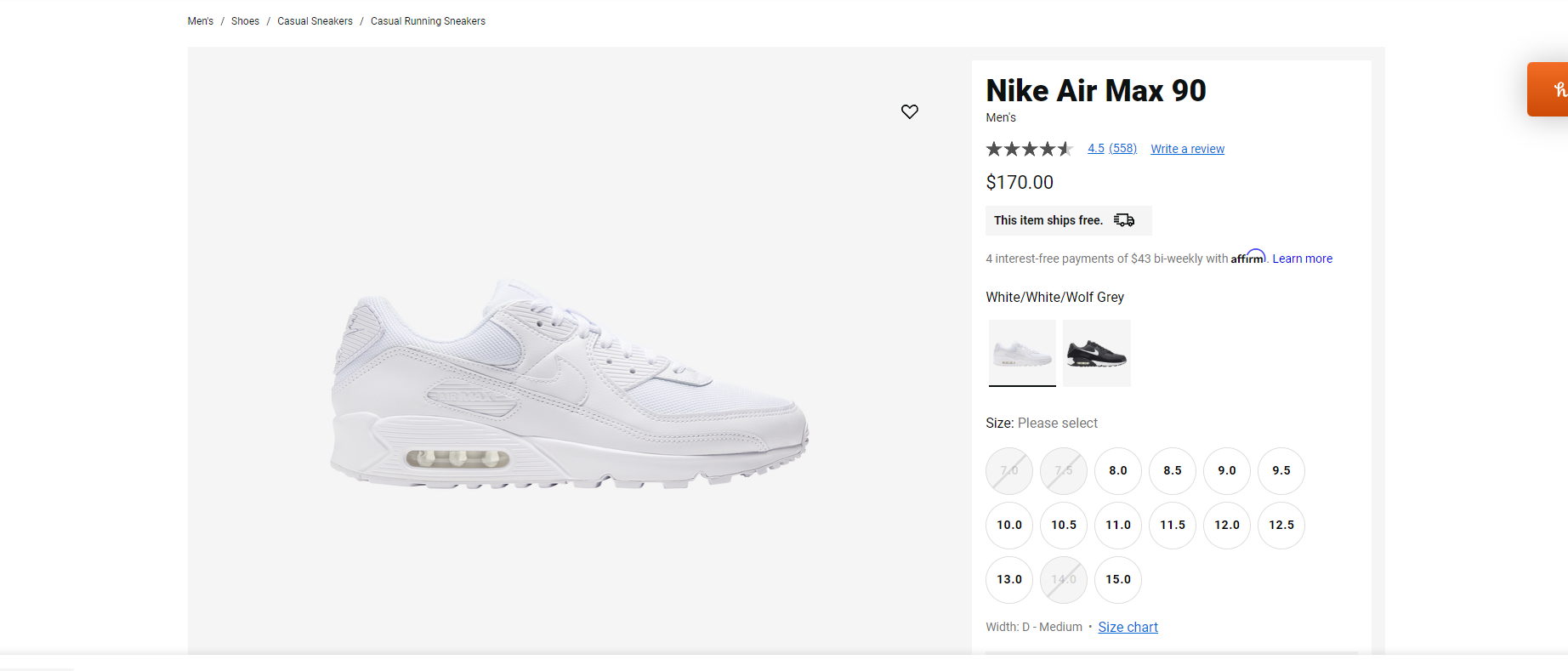
Task: Navigate to Shoes breadcrumb
Action: coord(245,21)
